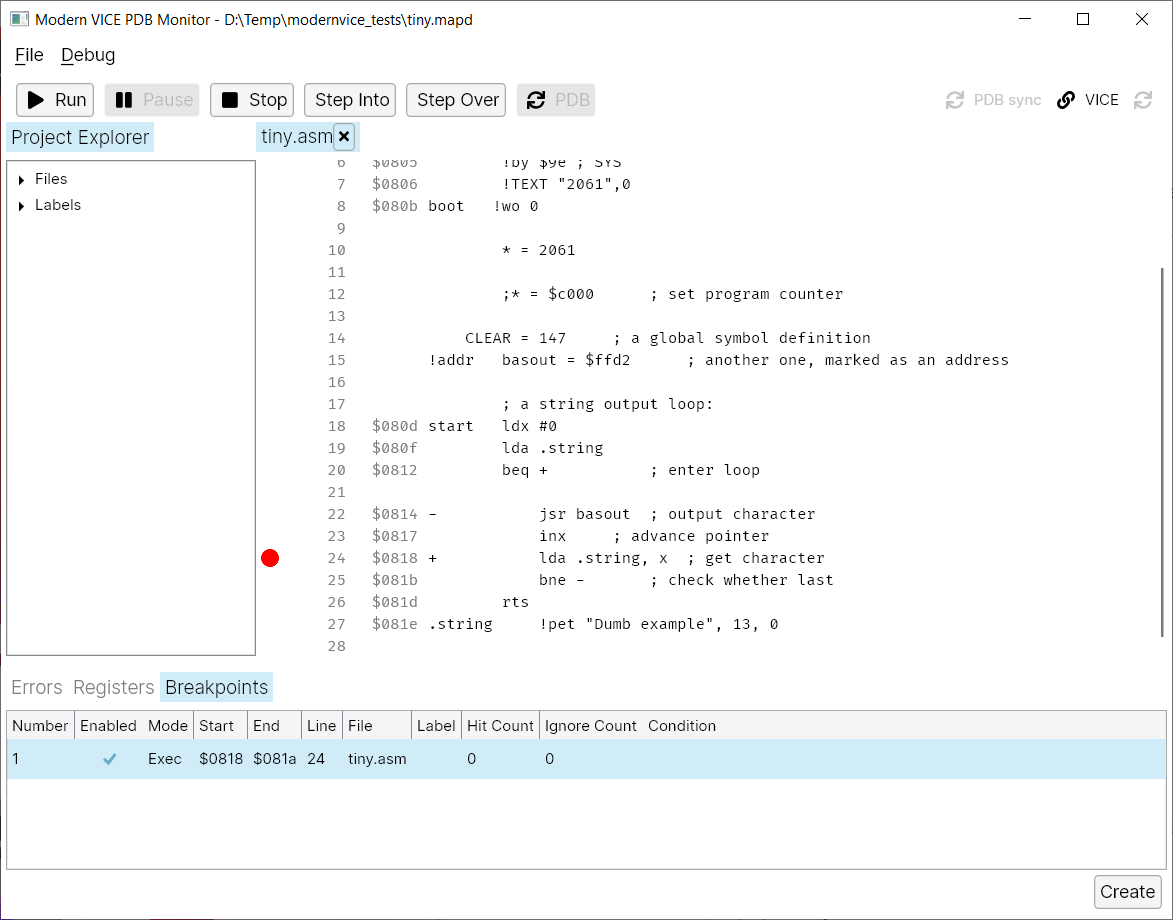1173x920 pixels.
Task: Expand the Files tree node
Action: tap(22, 180)
